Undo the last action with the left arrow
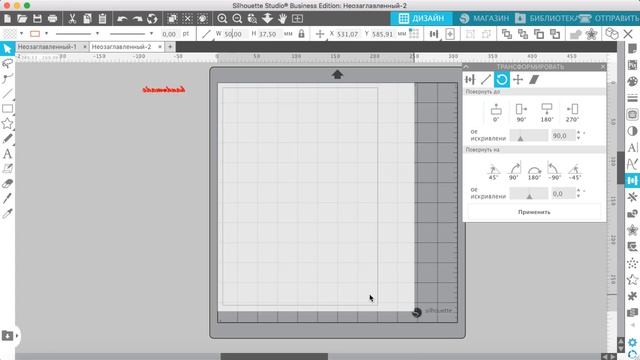Screen dimensions: 640x360 (x=122, y=19)
